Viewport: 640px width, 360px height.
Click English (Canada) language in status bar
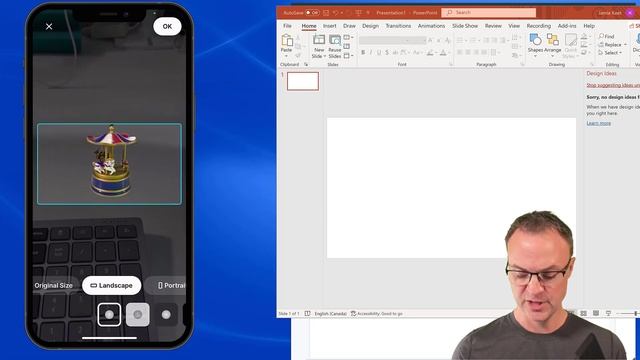click(331, 313)
